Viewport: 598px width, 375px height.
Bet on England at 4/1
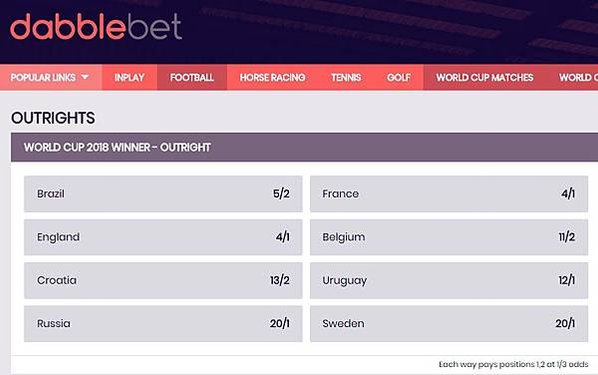click(163, 237)
